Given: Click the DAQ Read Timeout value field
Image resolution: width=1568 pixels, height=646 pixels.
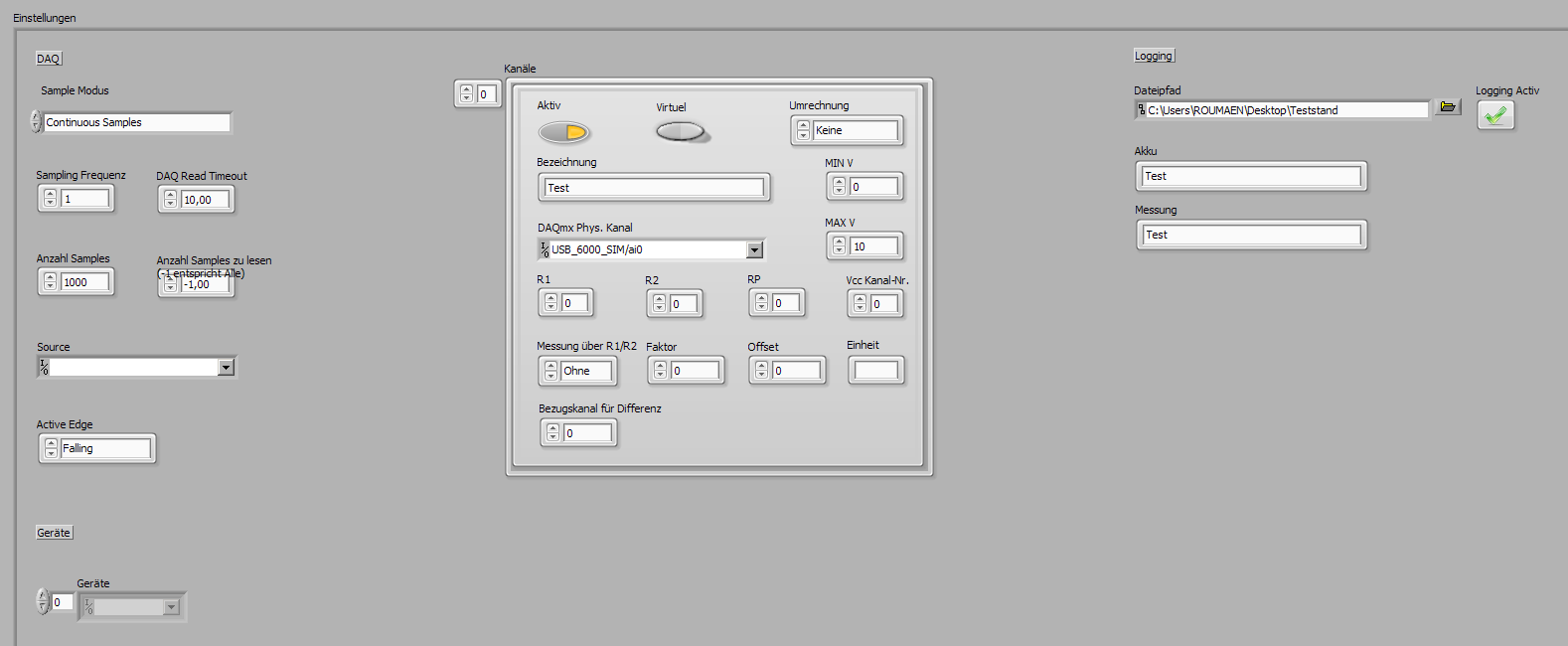Looking at the screenshot, I should pos(206,200).
